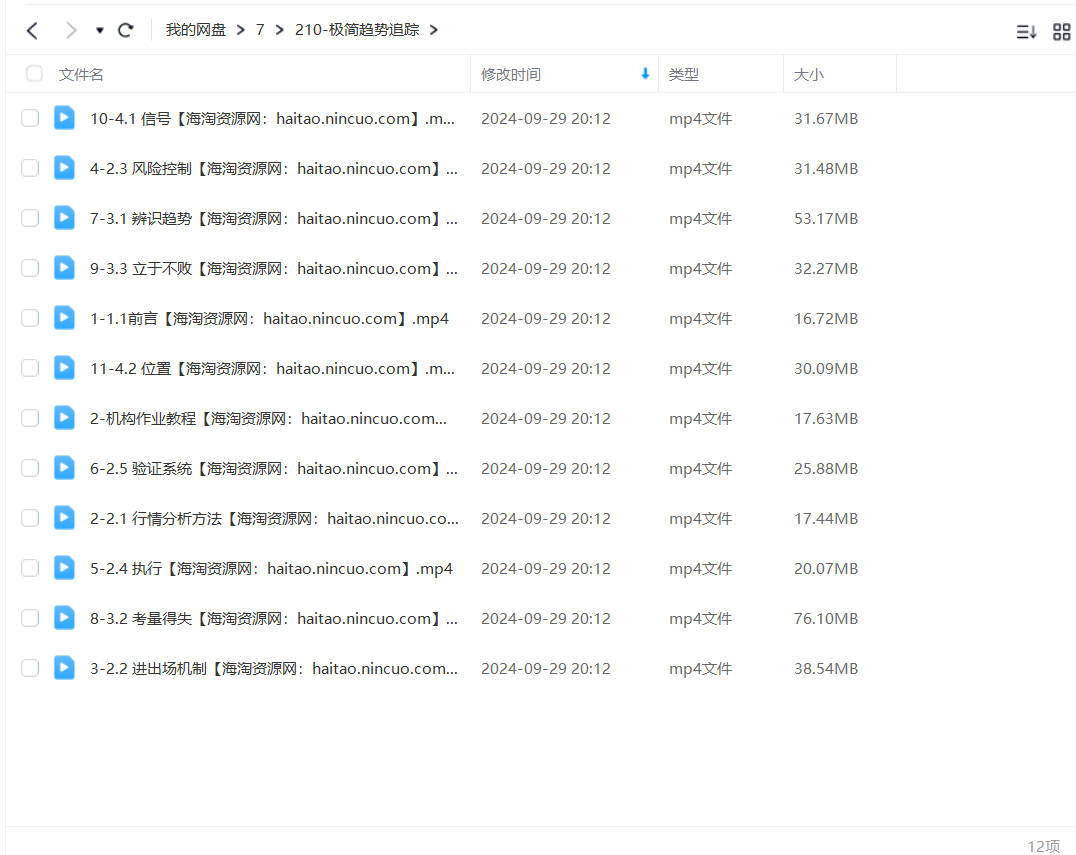
Task: Open file 8-3.2 考量得失 by its name
Action: point(274,618)
